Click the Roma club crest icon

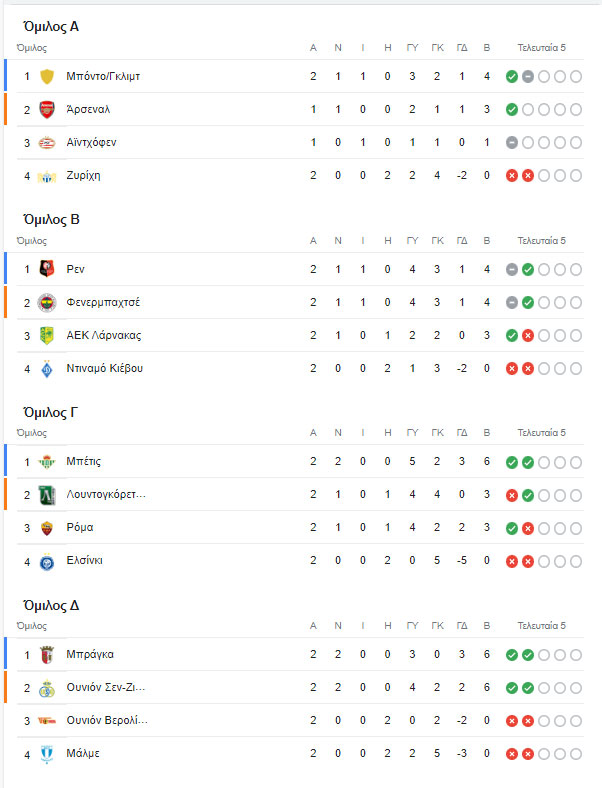click(46, 527)
